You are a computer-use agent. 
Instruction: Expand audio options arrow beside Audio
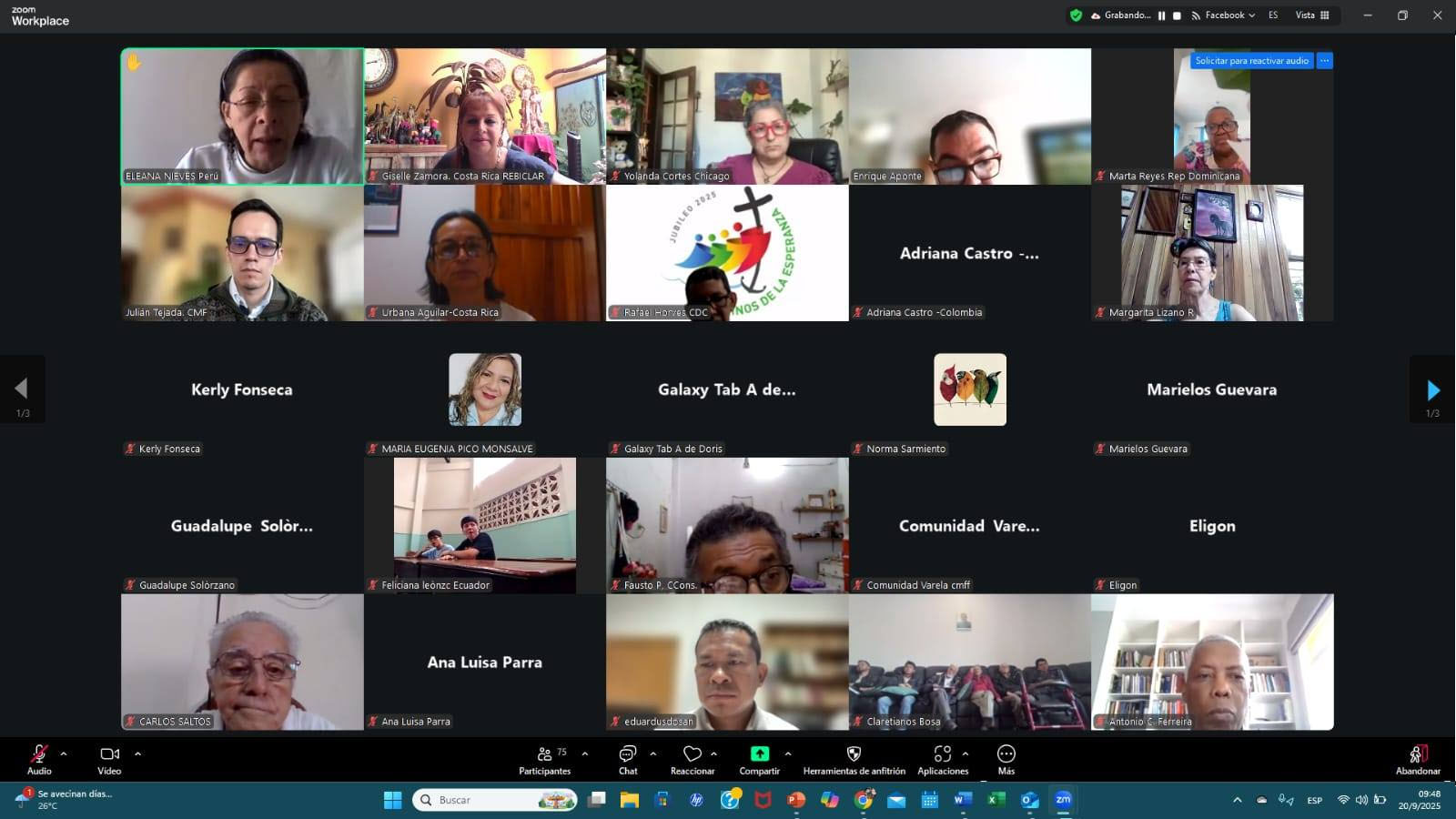point(64,753)
